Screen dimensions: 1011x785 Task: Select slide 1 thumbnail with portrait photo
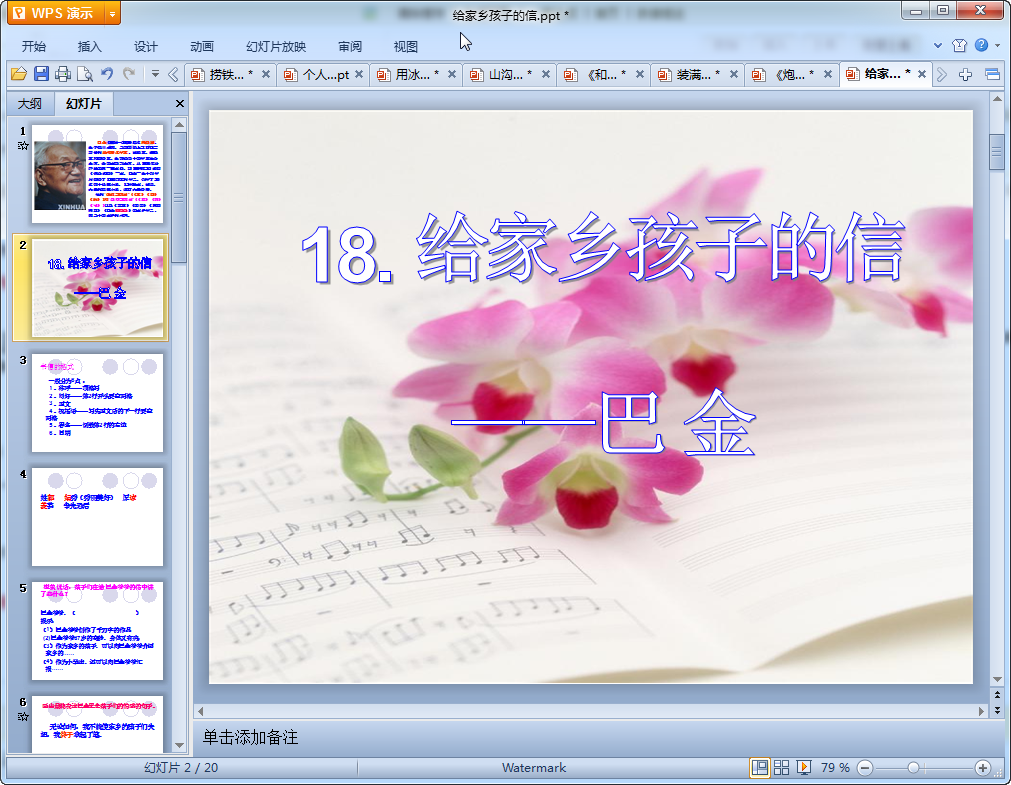[97, 174]
